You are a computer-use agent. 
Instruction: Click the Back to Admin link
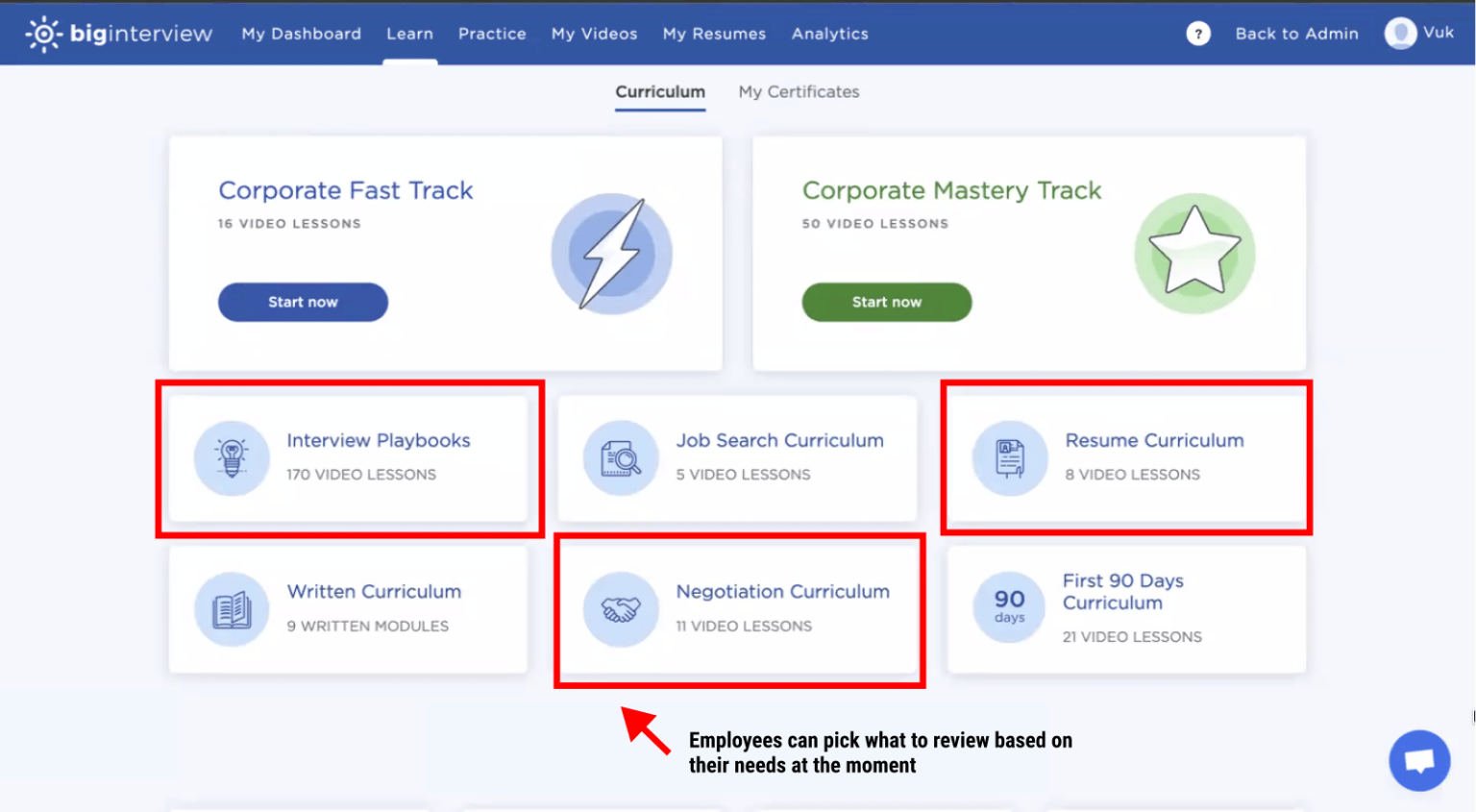[1296, 34]
